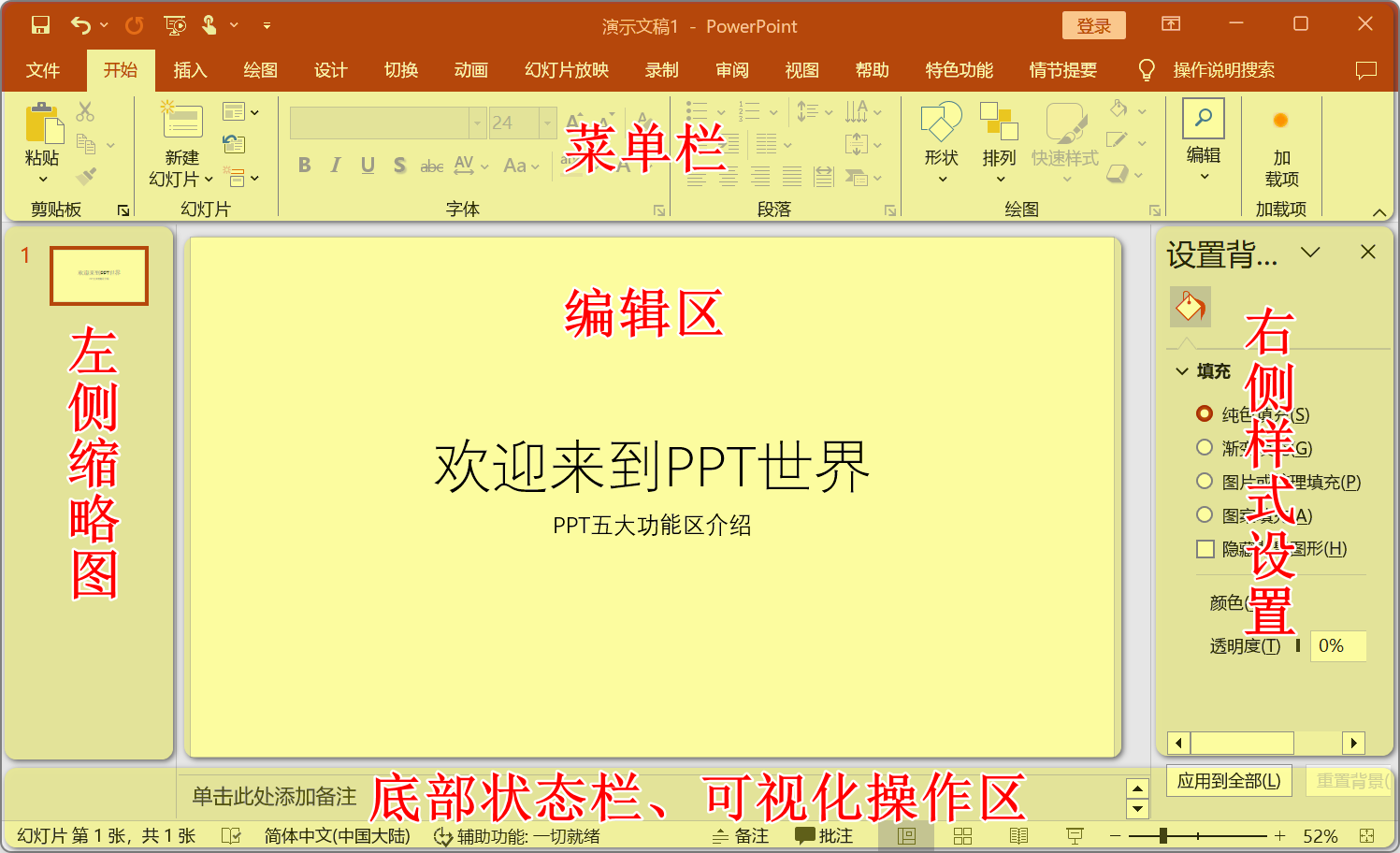Click the Apply to All (应用到全部) button

pyautogui.click(x=1229, y=780)
